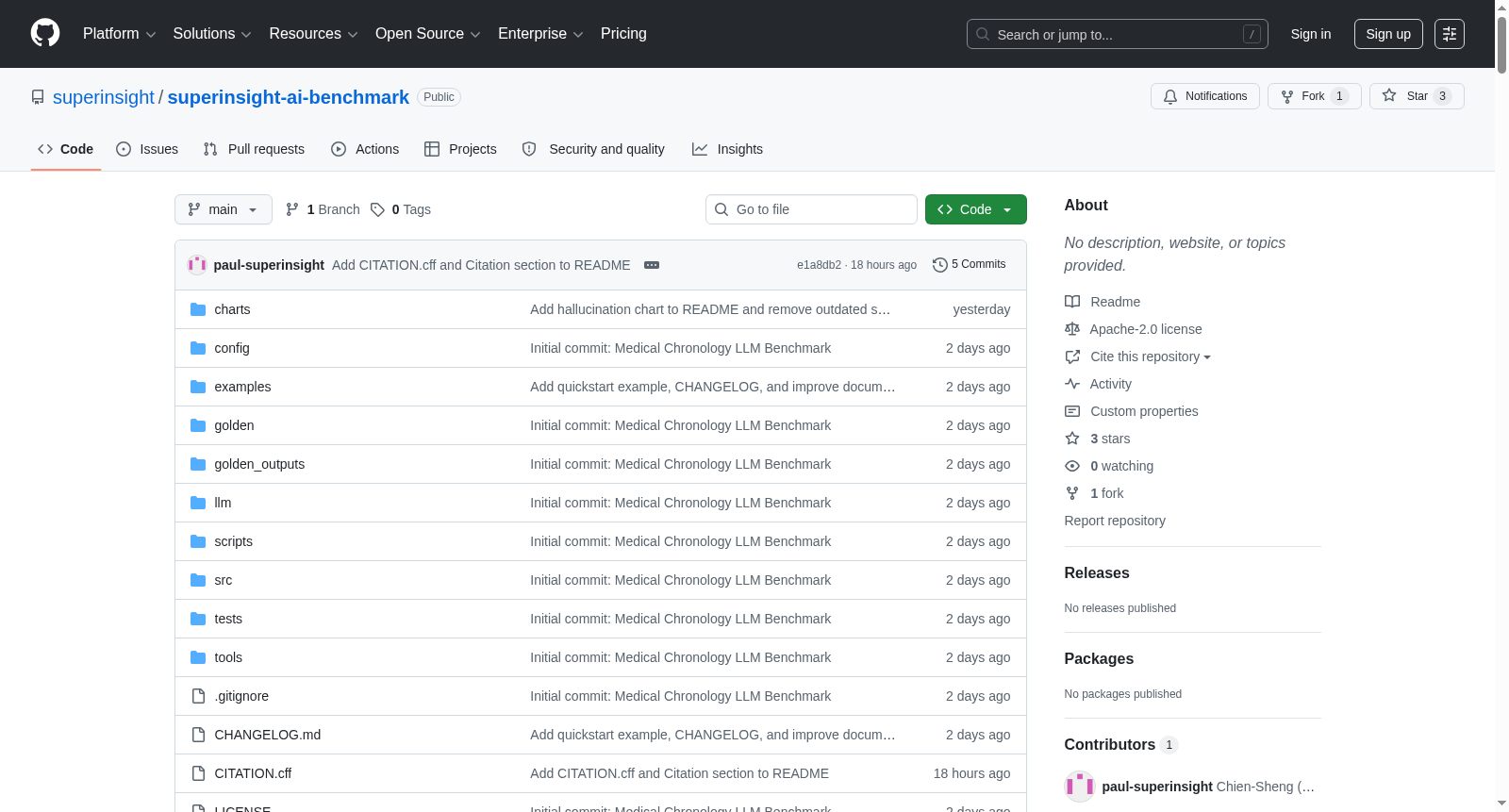Image resolution: width=1509 pixels, height=812 pixels.
Task: Open the llm folder
Action: pyautogui.click(x=223, y=503)
